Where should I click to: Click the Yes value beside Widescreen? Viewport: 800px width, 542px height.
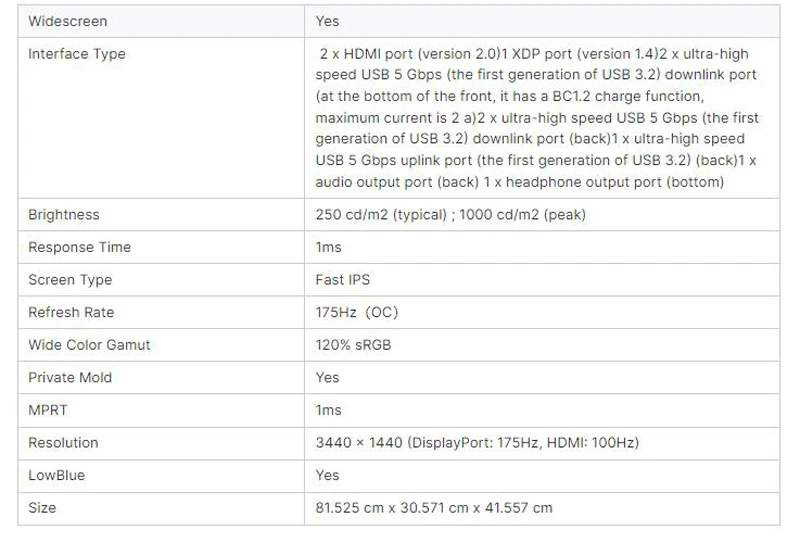click(x=327, y=21)
